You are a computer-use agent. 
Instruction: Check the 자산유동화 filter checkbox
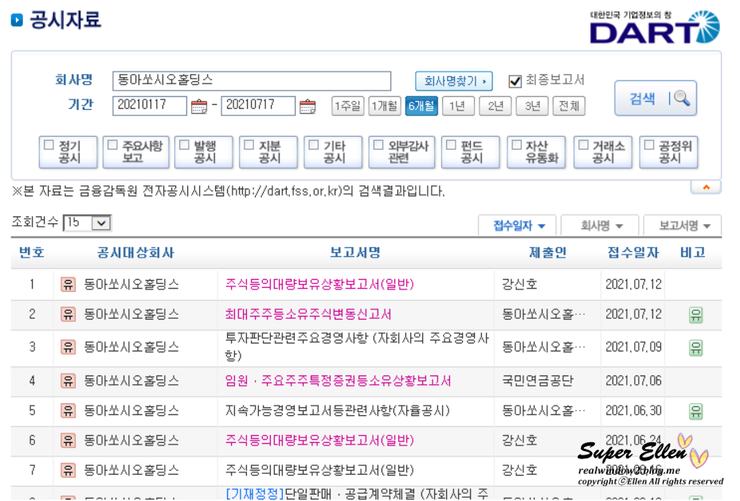[x=517, y=145]
